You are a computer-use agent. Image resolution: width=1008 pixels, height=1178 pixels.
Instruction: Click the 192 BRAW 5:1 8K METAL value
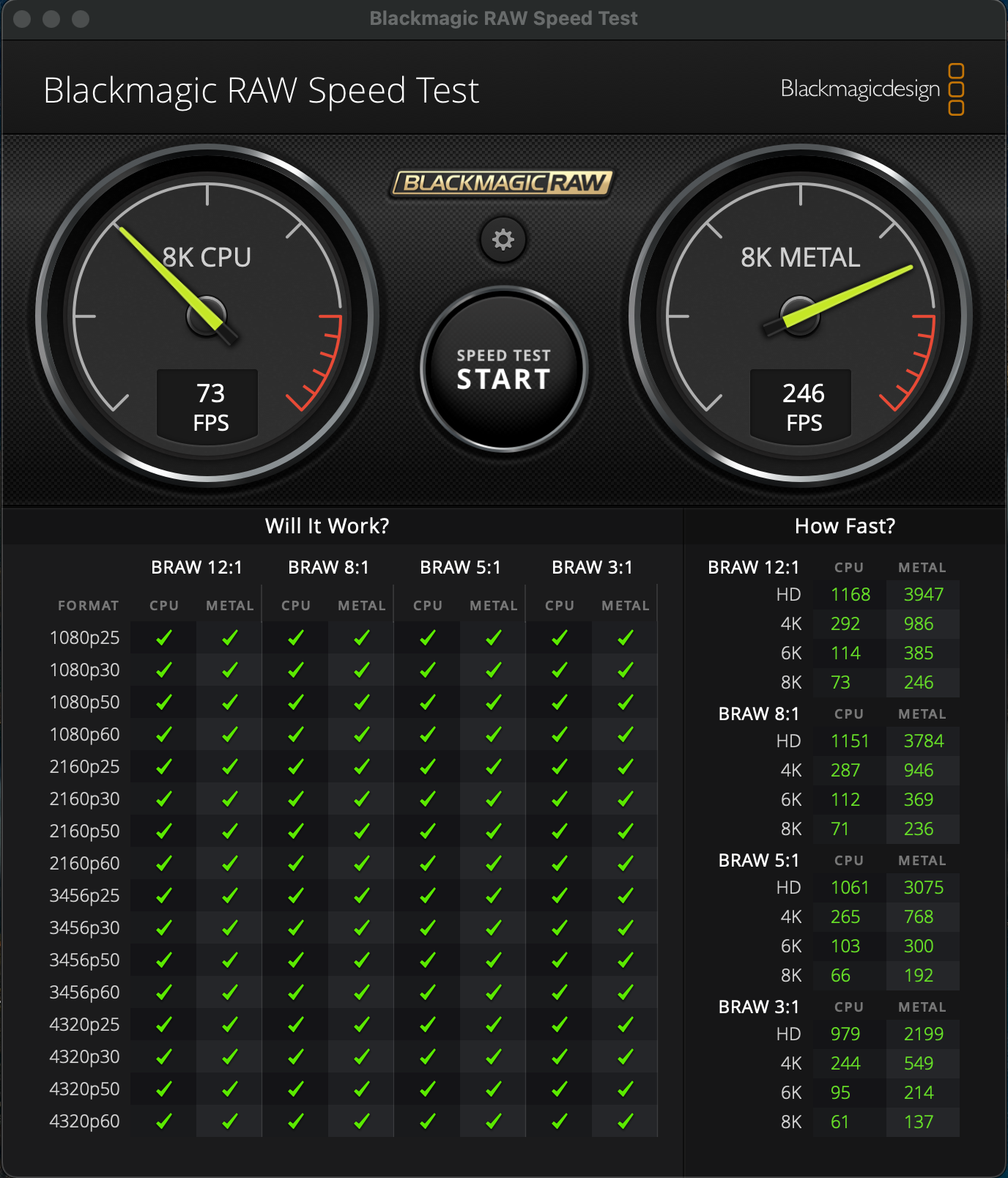[x=919, y=975]
